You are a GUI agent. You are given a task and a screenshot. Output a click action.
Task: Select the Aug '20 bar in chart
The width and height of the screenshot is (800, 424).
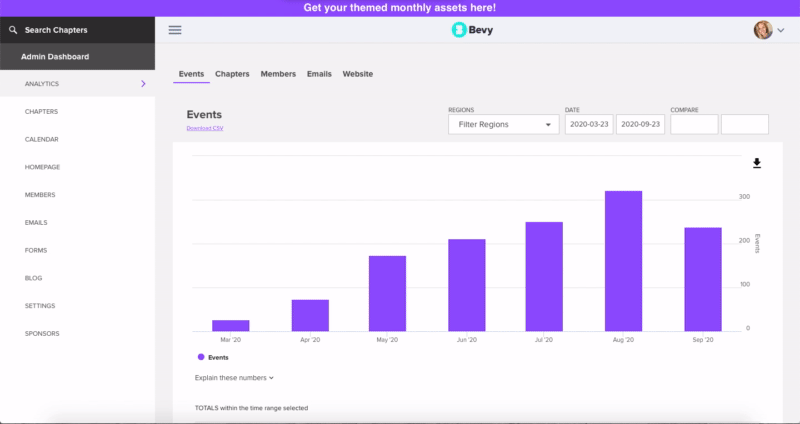click(x=623, y=260)
